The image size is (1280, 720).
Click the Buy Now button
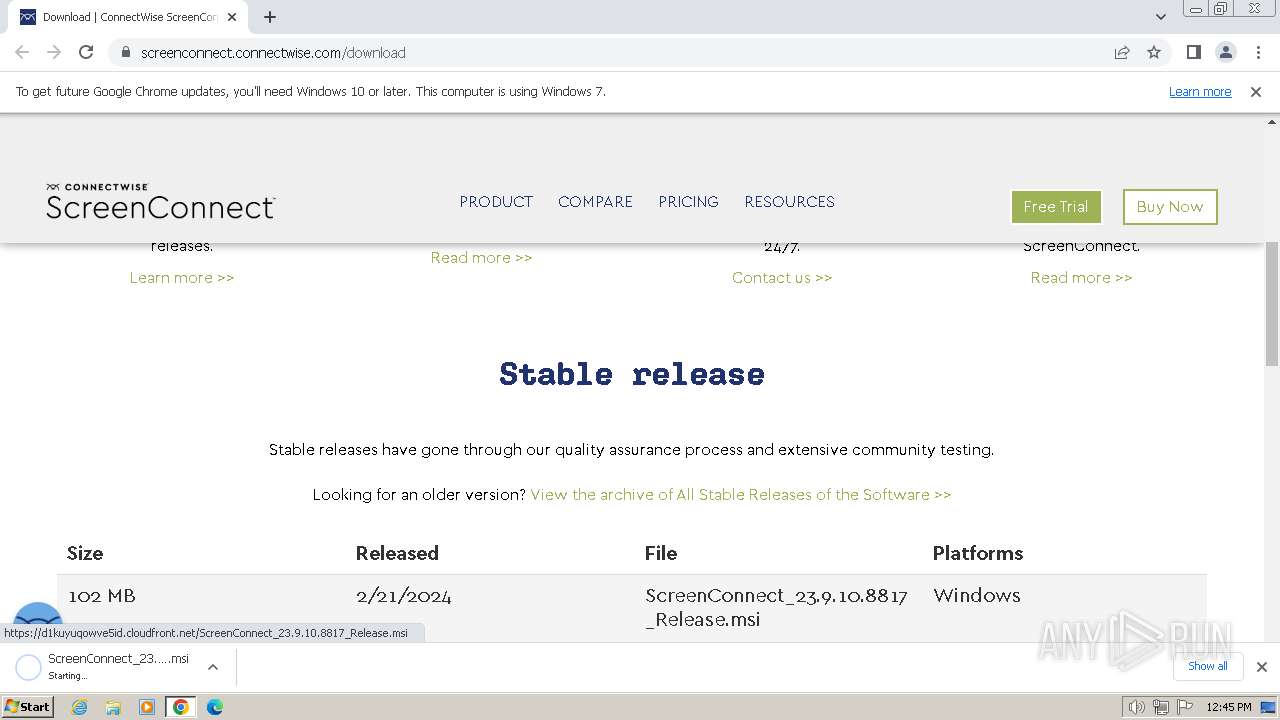click(1170, 207)
